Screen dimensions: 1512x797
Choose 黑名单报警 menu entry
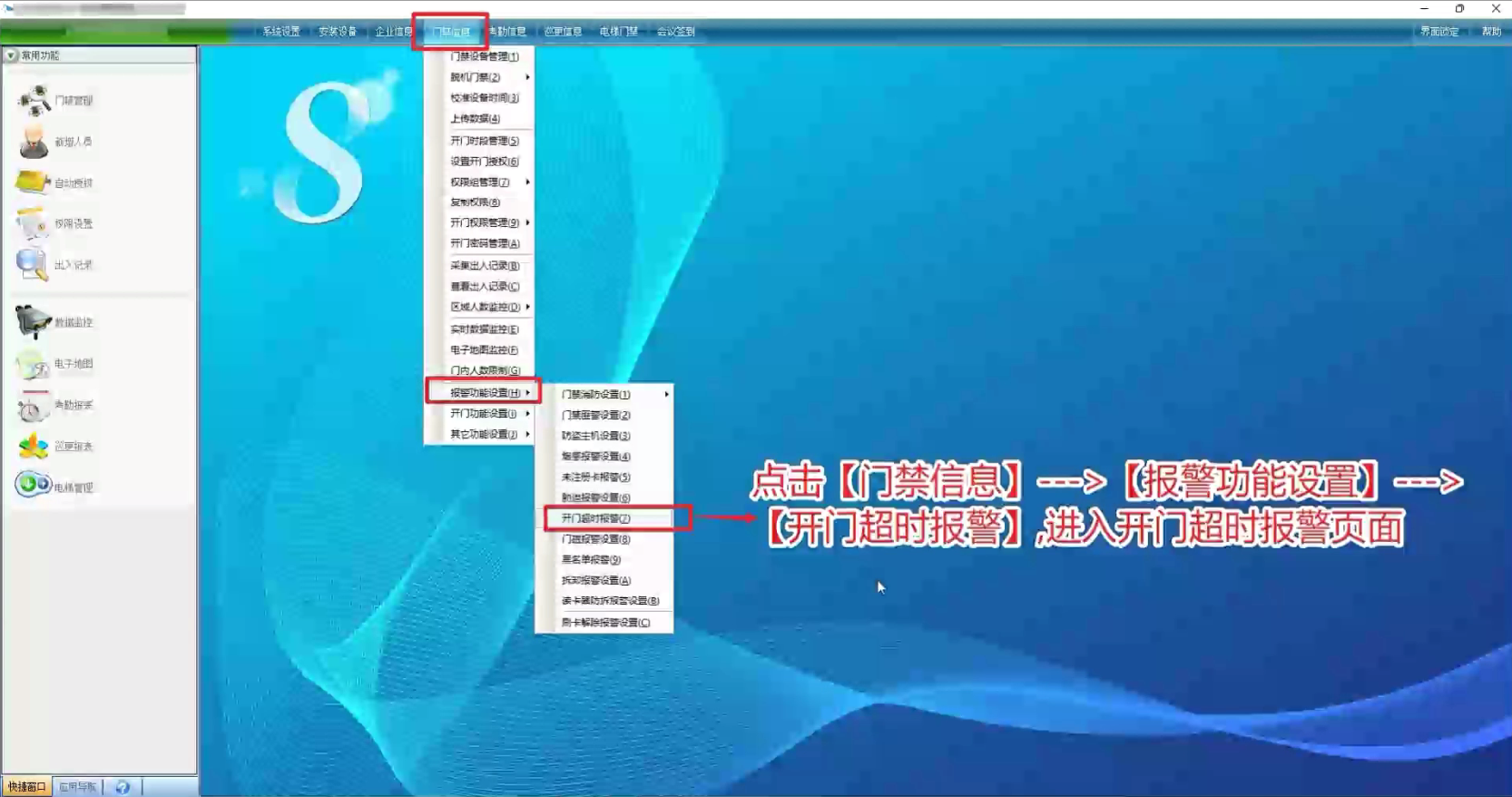(x=591, y=560)
